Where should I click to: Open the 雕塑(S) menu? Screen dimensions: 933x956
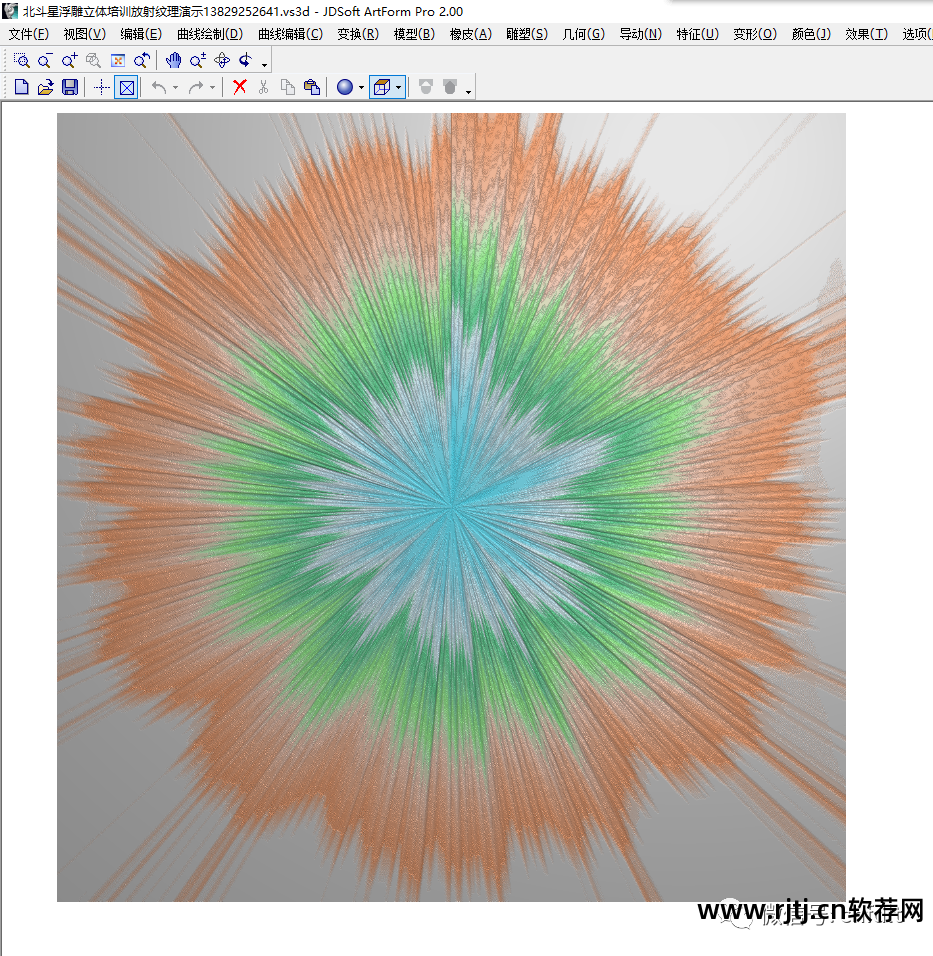point(526,34)
